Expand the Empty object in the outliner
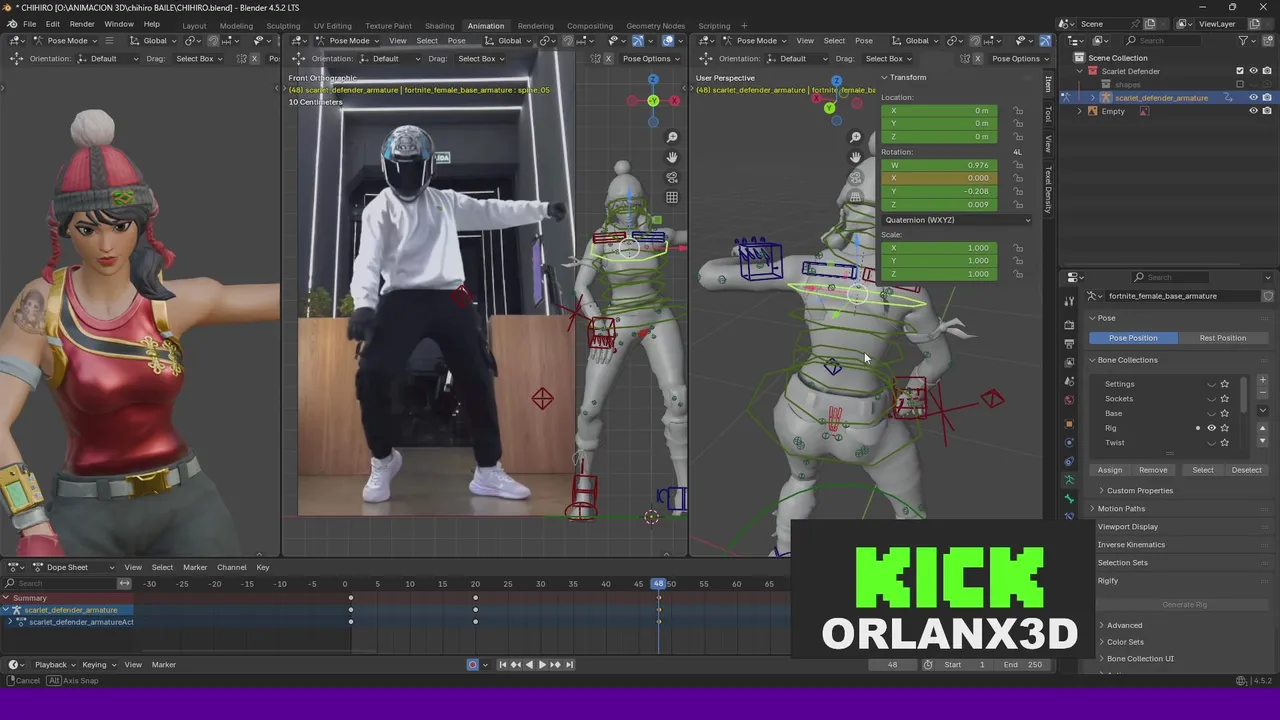The image size is (1280, 720). coord(1079,111)
